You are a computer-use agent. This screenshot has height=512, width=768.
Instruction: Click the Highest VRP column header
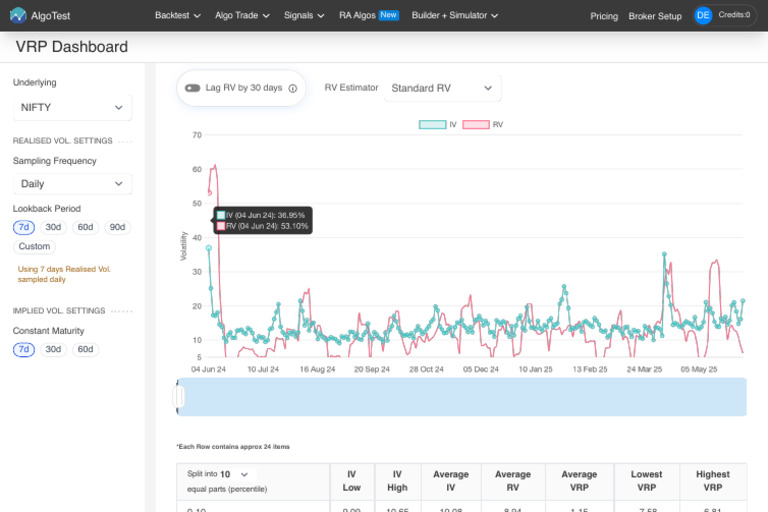point(713,481)
